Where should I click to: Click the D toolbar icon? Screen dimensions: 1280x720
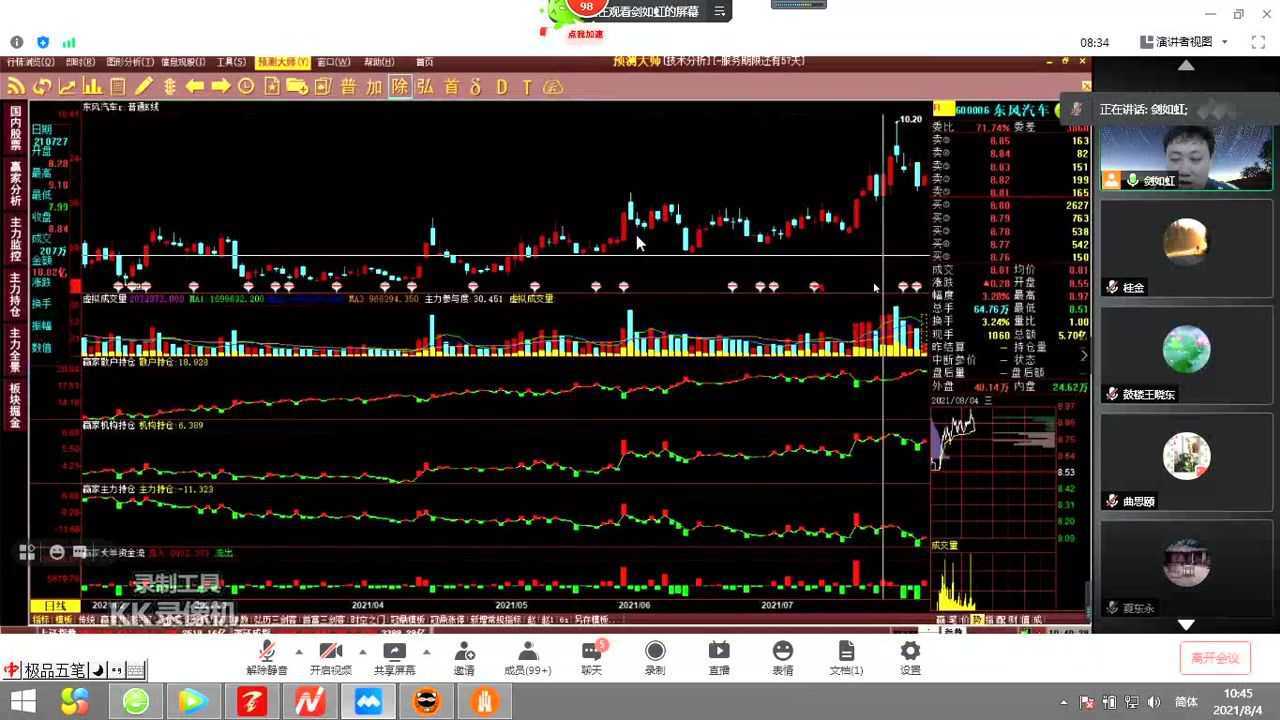click(501, 87)
